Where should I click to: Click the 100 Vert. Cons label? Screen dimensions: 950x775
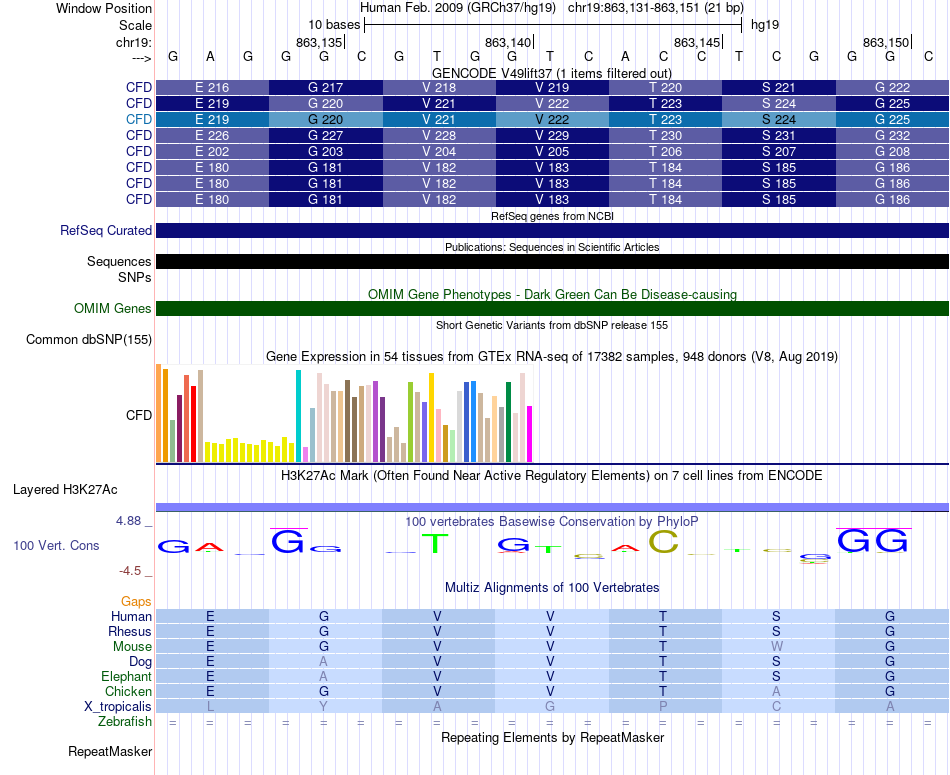[x=56, y=545]
